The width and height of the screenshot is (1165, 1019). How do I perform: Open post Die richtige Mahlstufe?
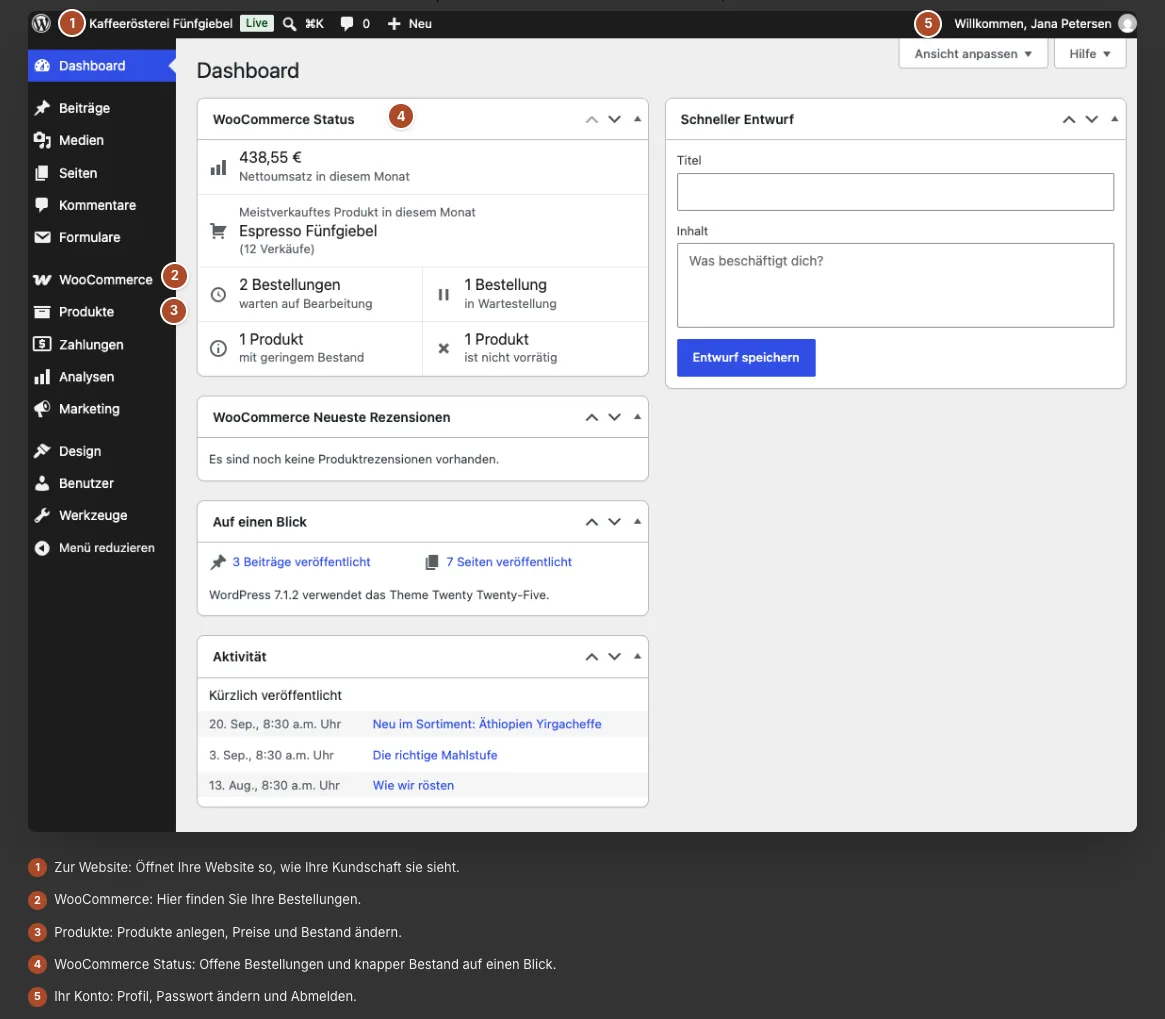[x=435, y=755]
